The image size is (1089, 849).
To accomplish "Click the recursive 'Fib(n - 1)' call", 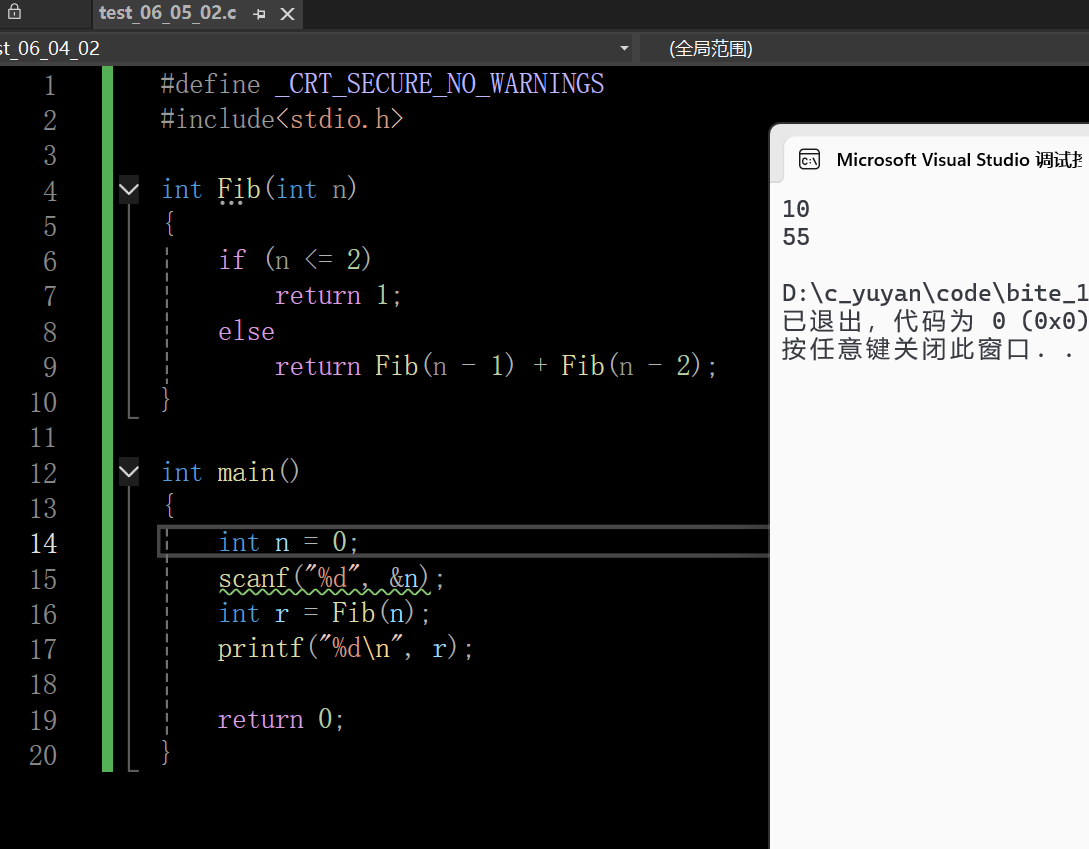I will point(444,365).
